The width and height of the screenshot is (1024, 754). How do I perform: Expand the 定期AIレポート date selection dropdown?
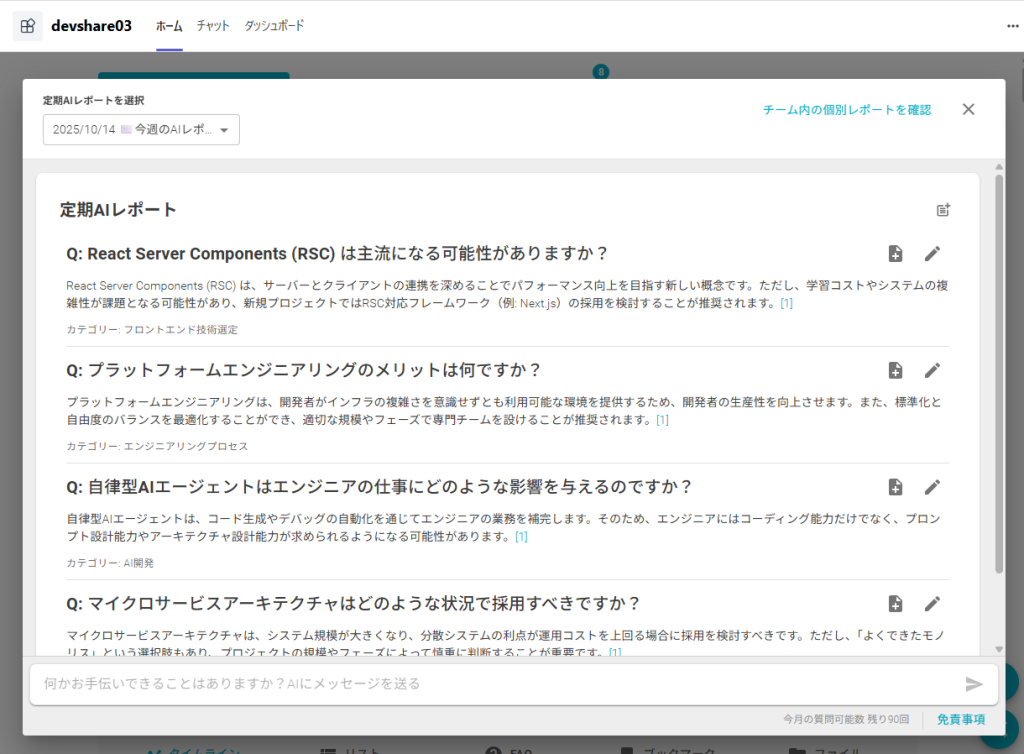pos(141,130)
